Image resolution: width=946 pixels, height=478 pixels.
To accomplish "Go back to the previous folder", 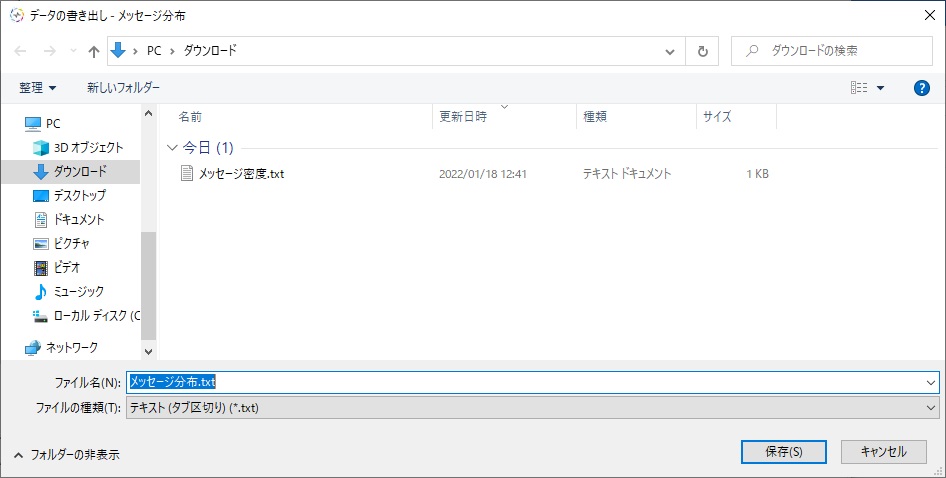I will [21, 51].
